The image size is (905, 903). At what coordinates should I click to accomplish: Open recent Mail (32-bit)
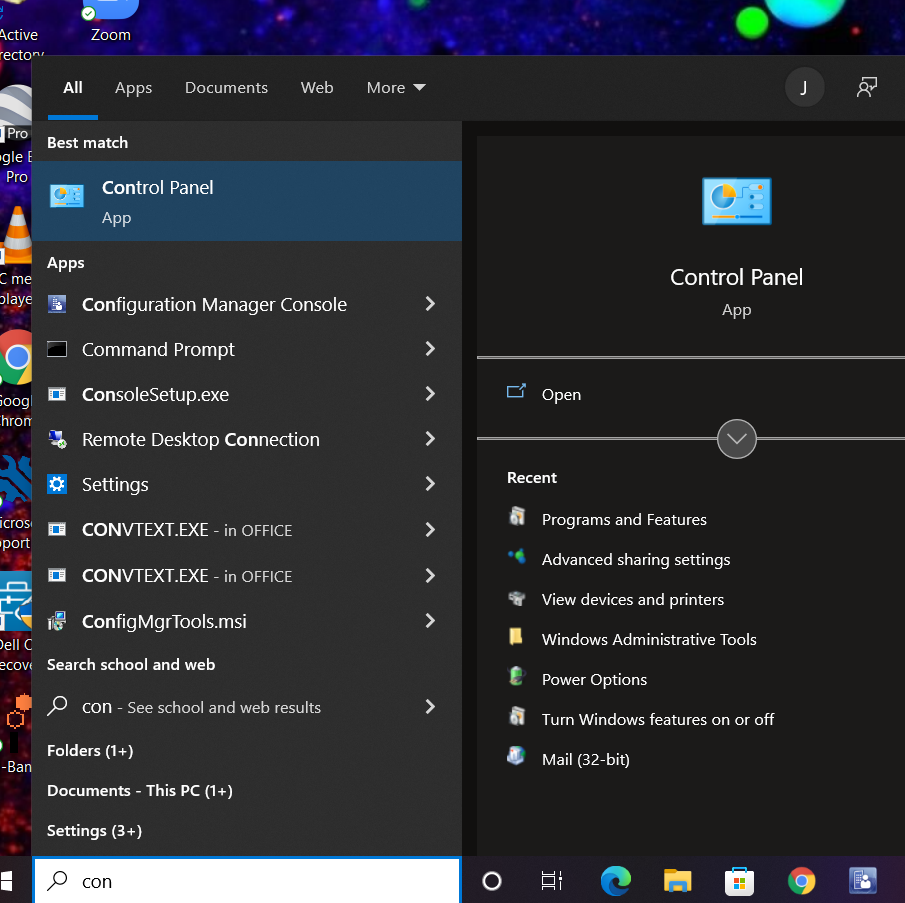585,759
